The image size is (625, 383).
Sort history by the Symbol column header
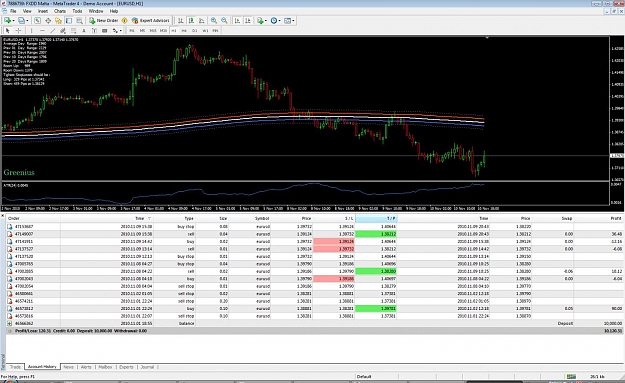point(250,218)
